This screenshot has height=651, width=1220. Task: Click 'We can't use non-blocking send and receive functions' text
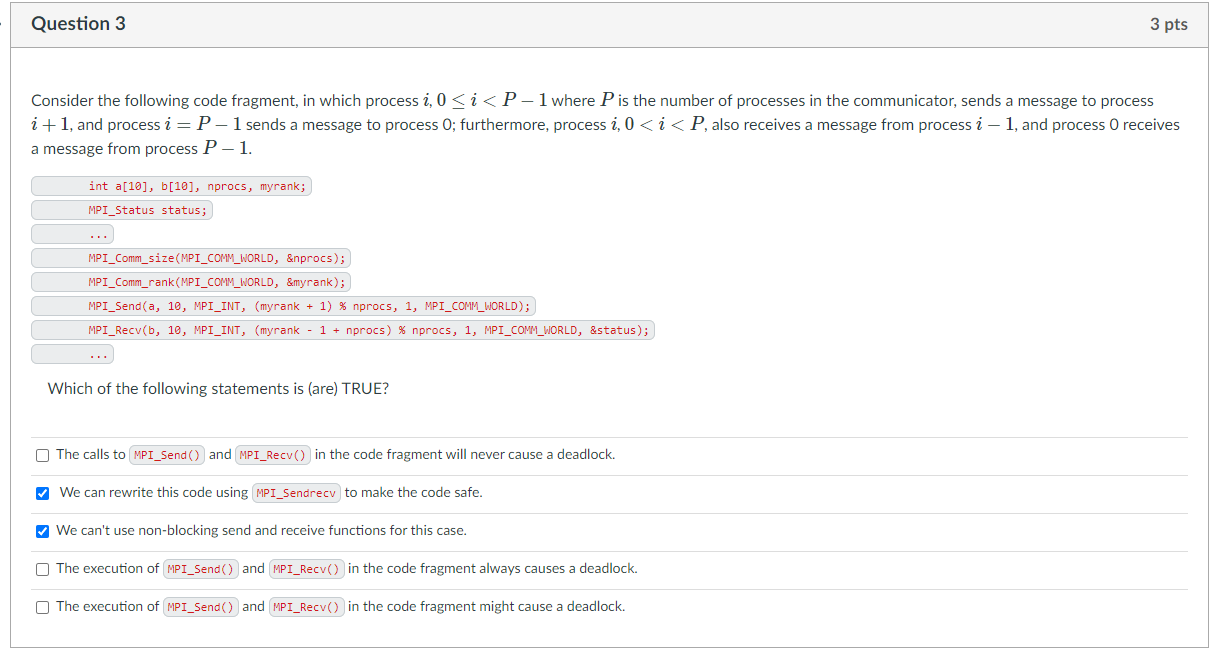click(261, 531)
